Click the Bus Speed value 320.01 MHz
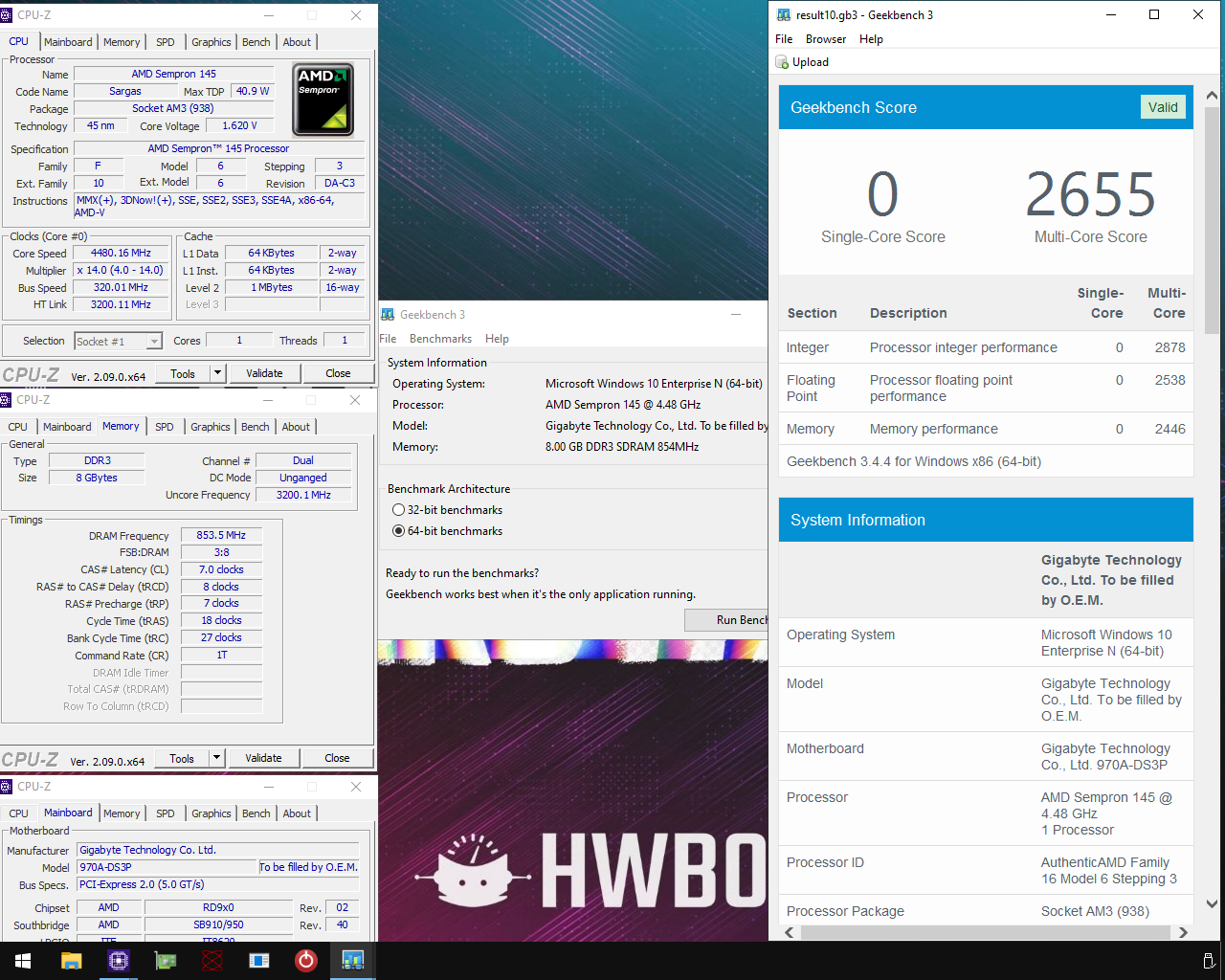 tap(121, 287)
